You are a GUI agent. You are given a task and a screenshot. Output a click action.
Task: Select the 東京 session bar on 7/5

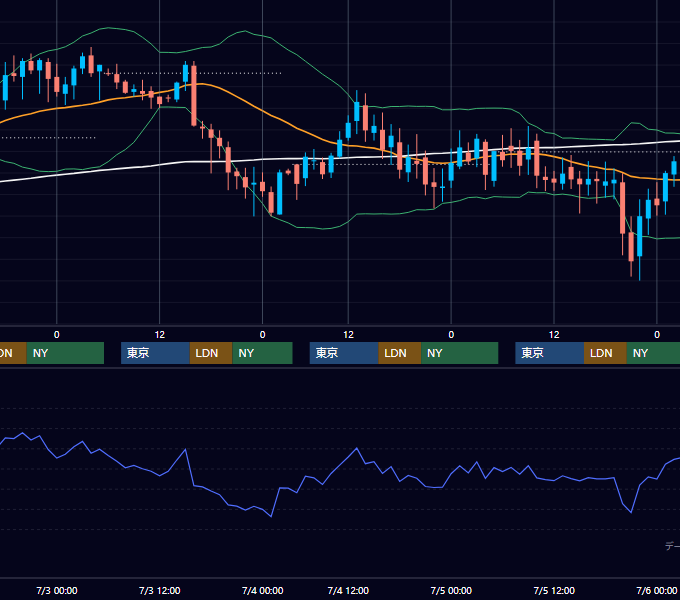(549, 353)
